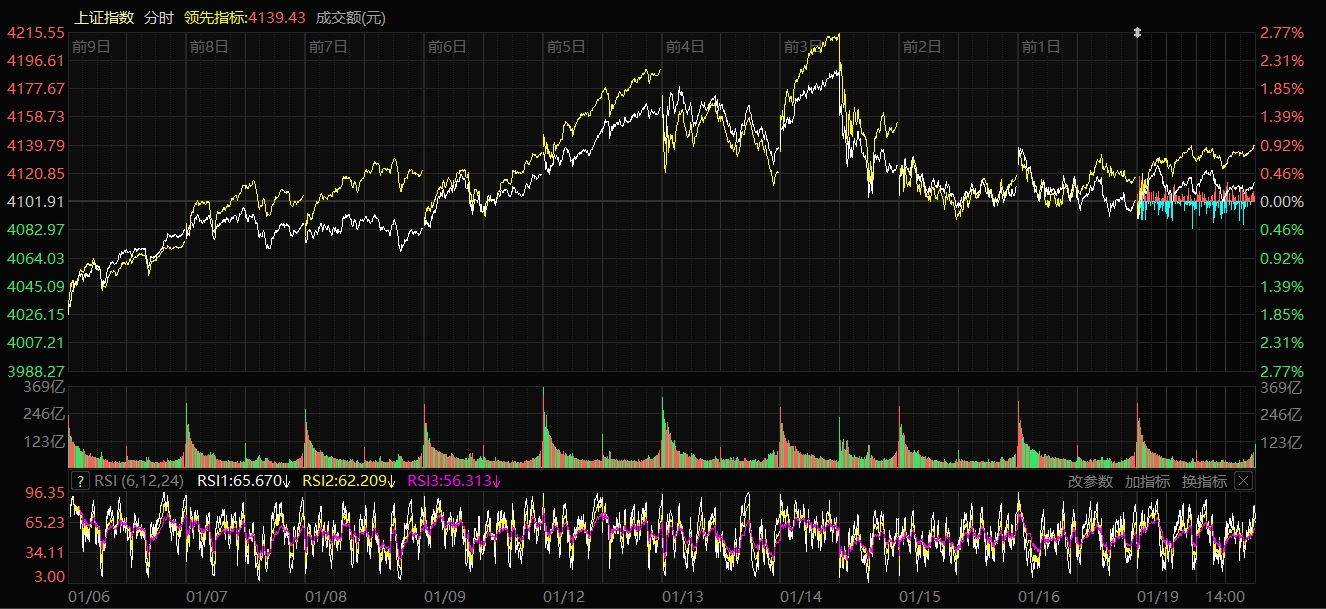Screen dimensions: 1326x609
Task: Select the 前5日 day column header
Action: 566,46
